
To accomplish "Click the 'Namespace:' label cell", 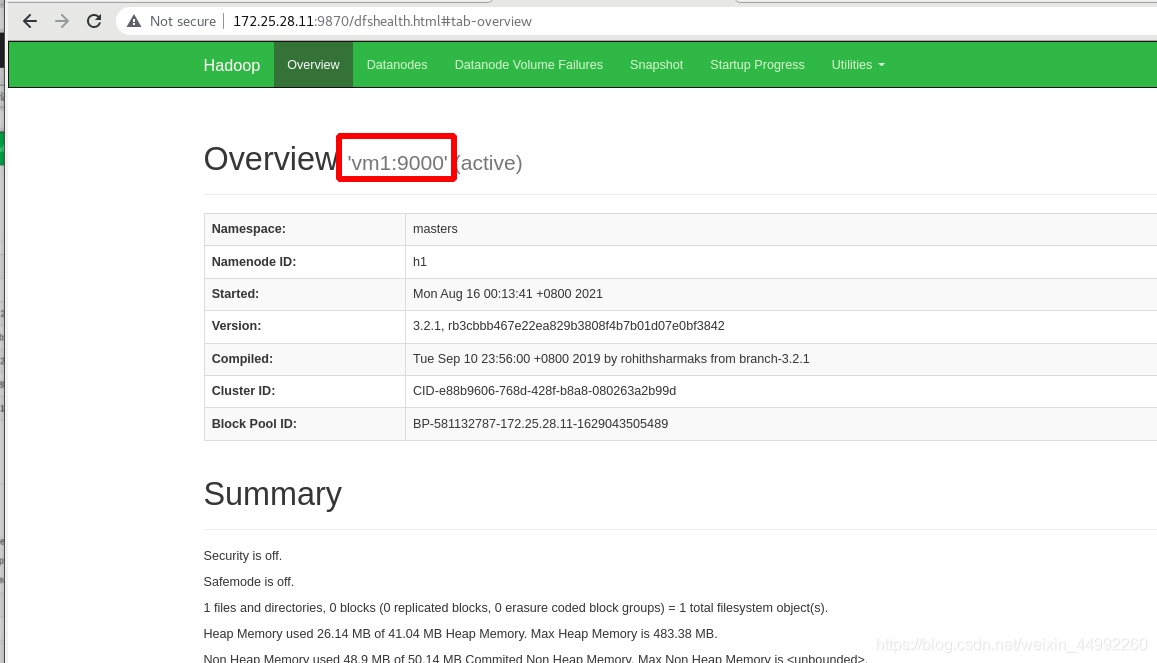I will [305, 229].
